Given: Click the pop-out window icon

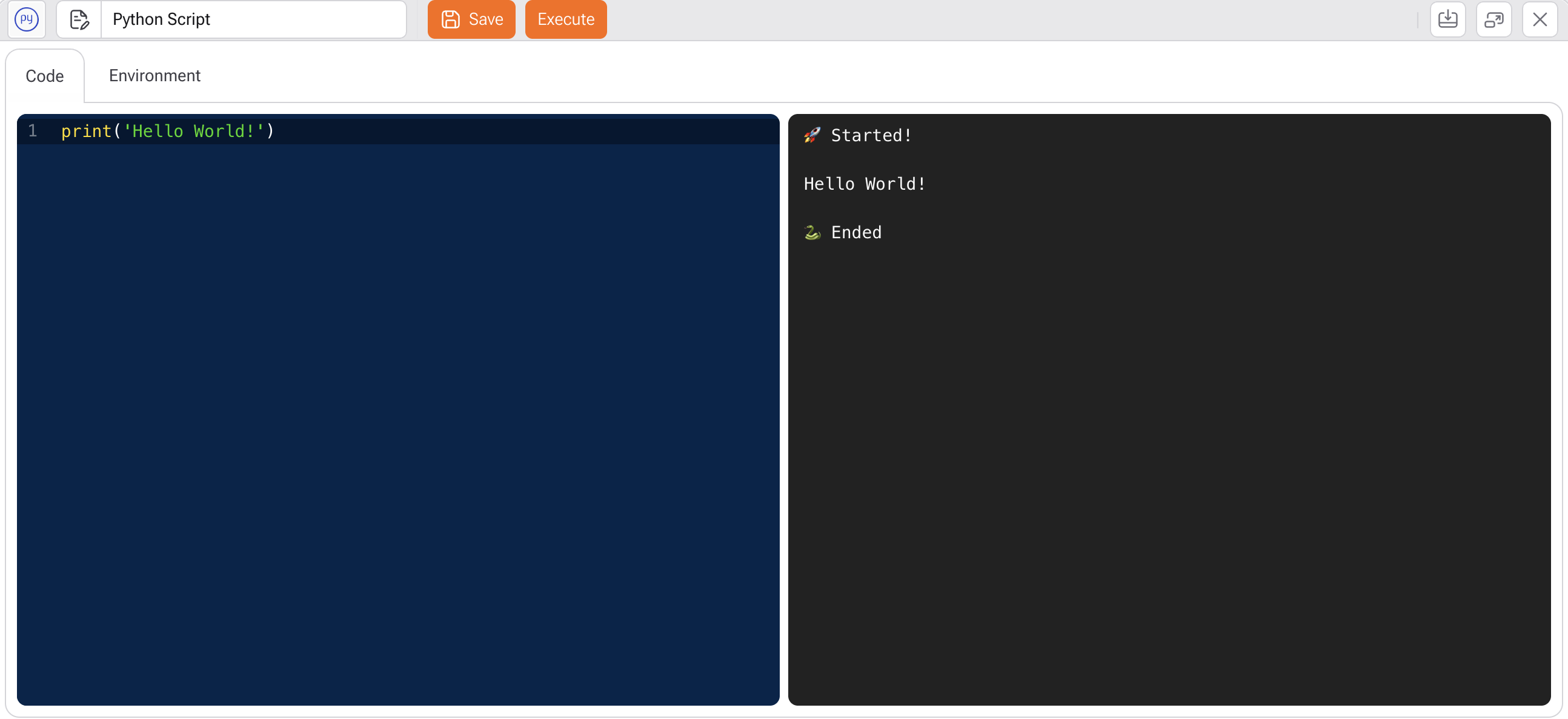Looking at the screenshot, I should coord(1493,19).
